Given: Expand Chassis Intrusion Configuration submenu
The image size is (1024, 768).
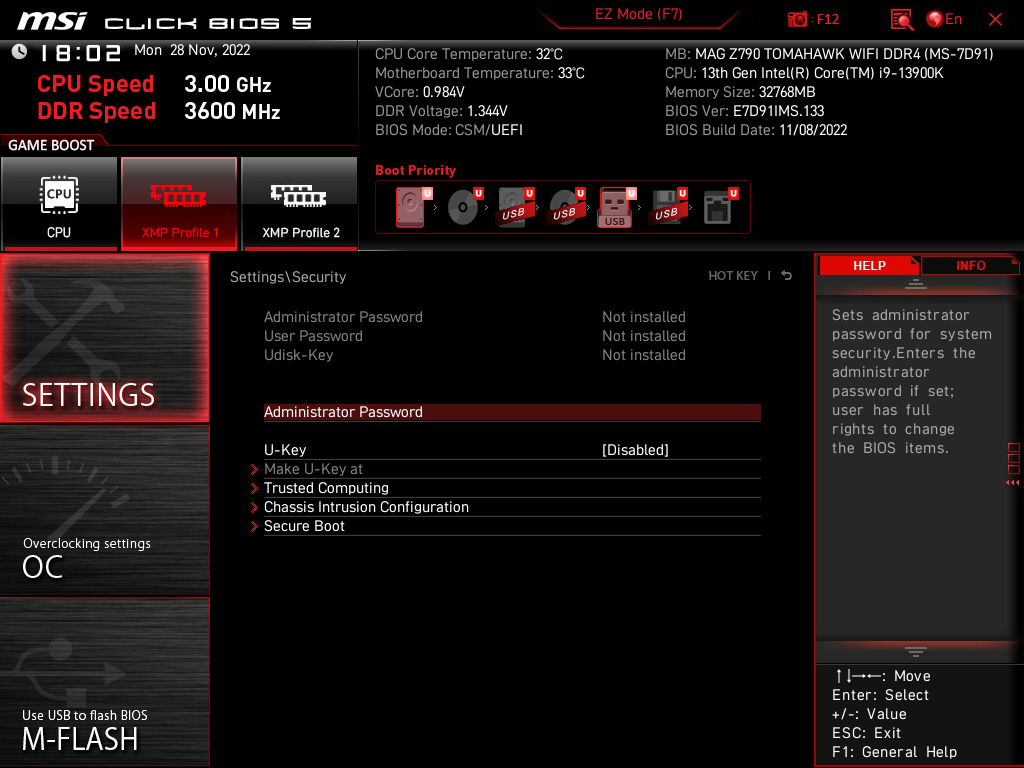Looking at the screenshot, I should tap(512, 507).
